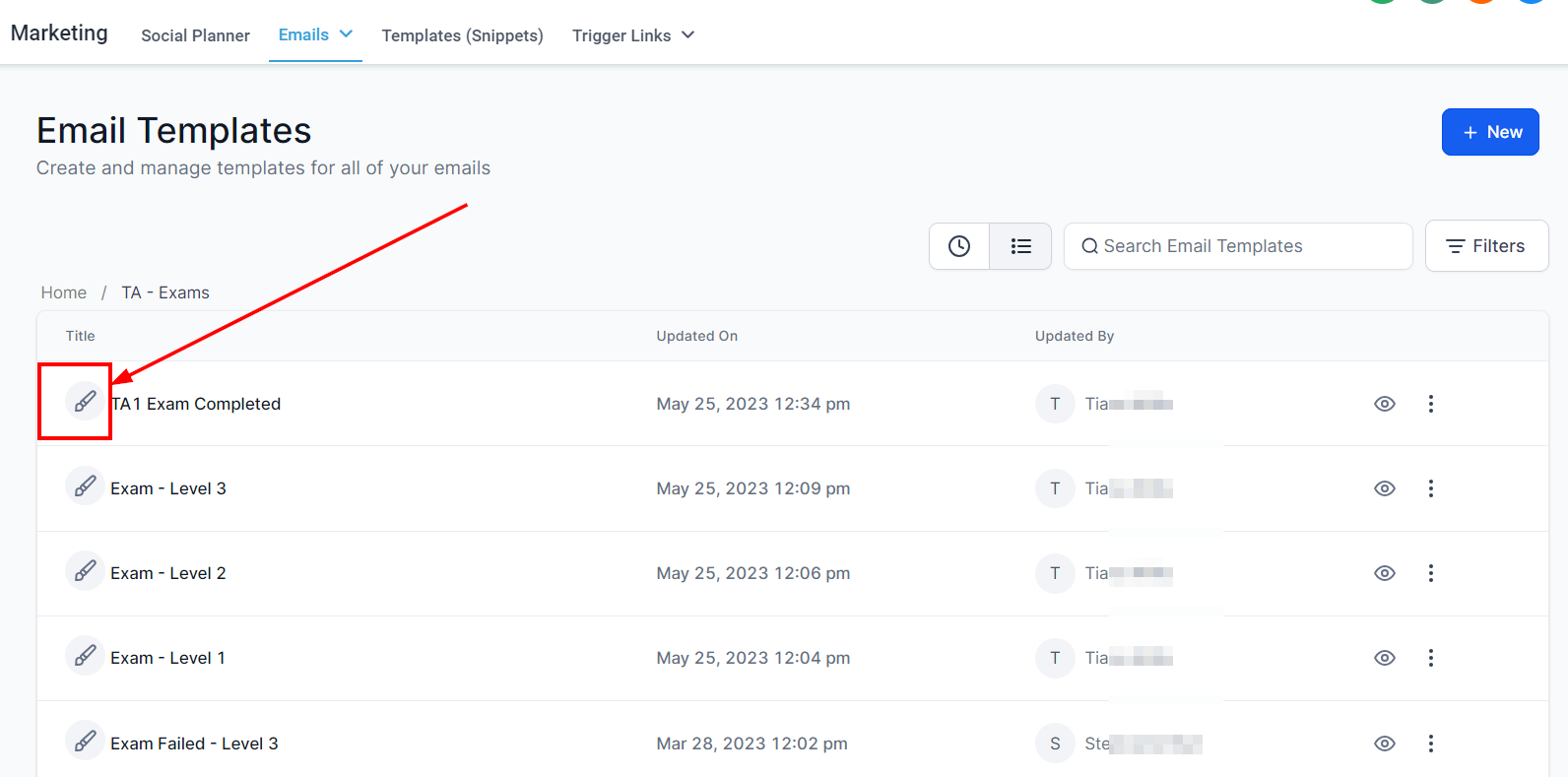The height and width of the screenshot is (777, 1568).
Task: Open three-dot menu for Exam - Level 2
Action: click(x=1431, y=573)
